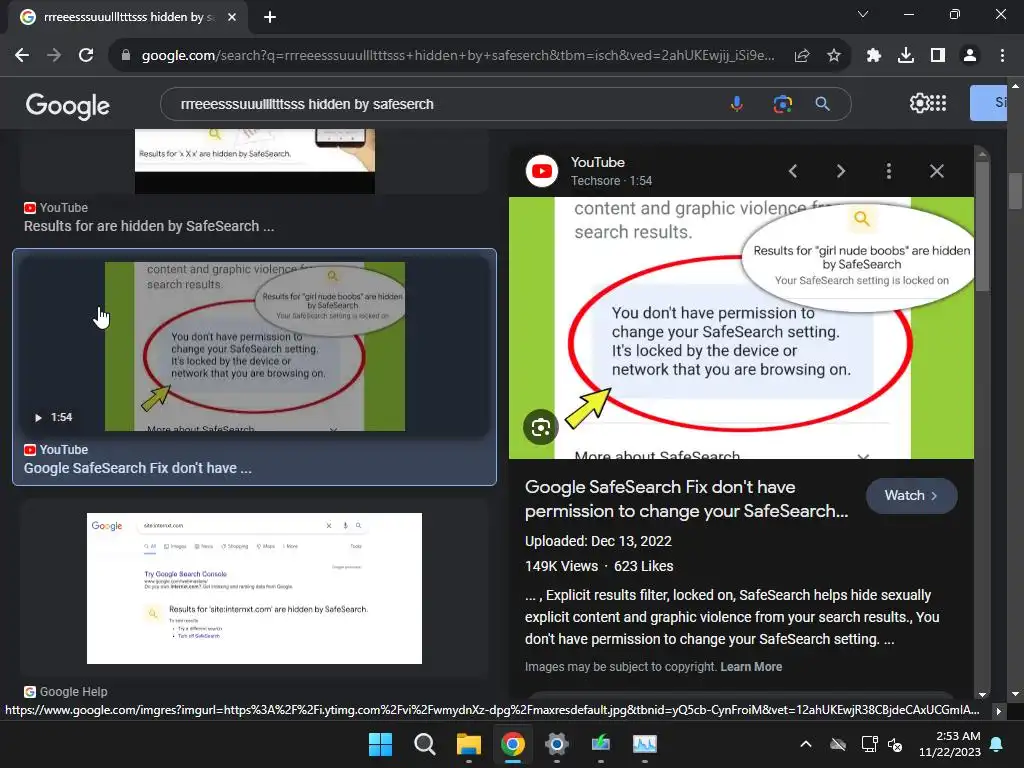Click 'Uploaded: Dec 13, 2022' text
Viewport: 1024px width, 768px height.
pos(598,541)
